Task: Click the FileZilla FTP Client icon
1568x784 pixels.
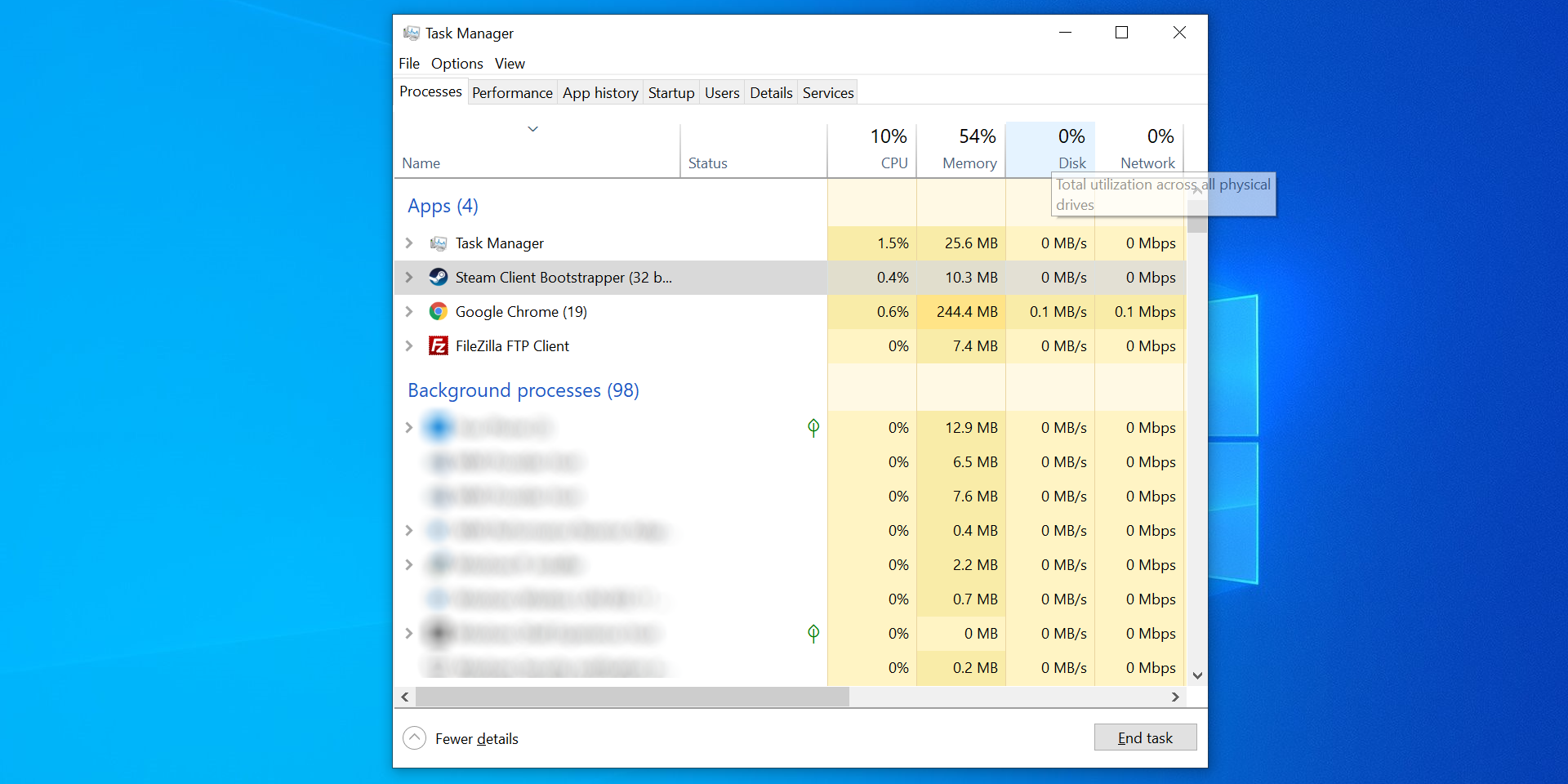Action: [x=438, y=345]
